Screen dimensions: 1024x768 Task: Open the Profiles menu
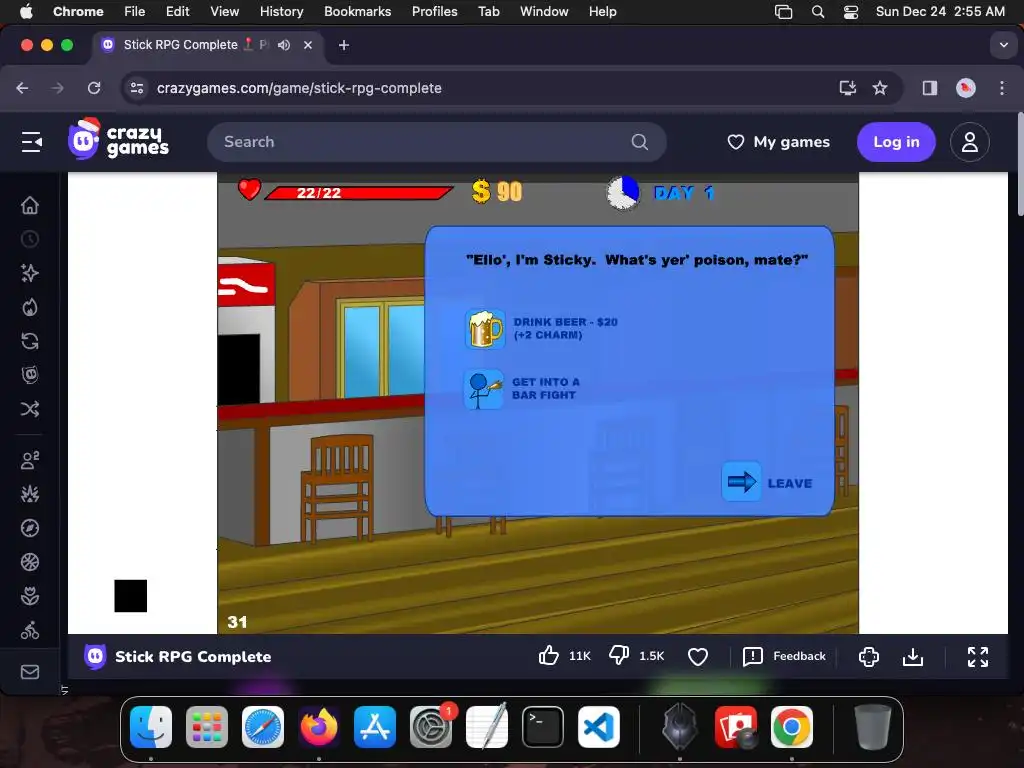tap(434, 11)
